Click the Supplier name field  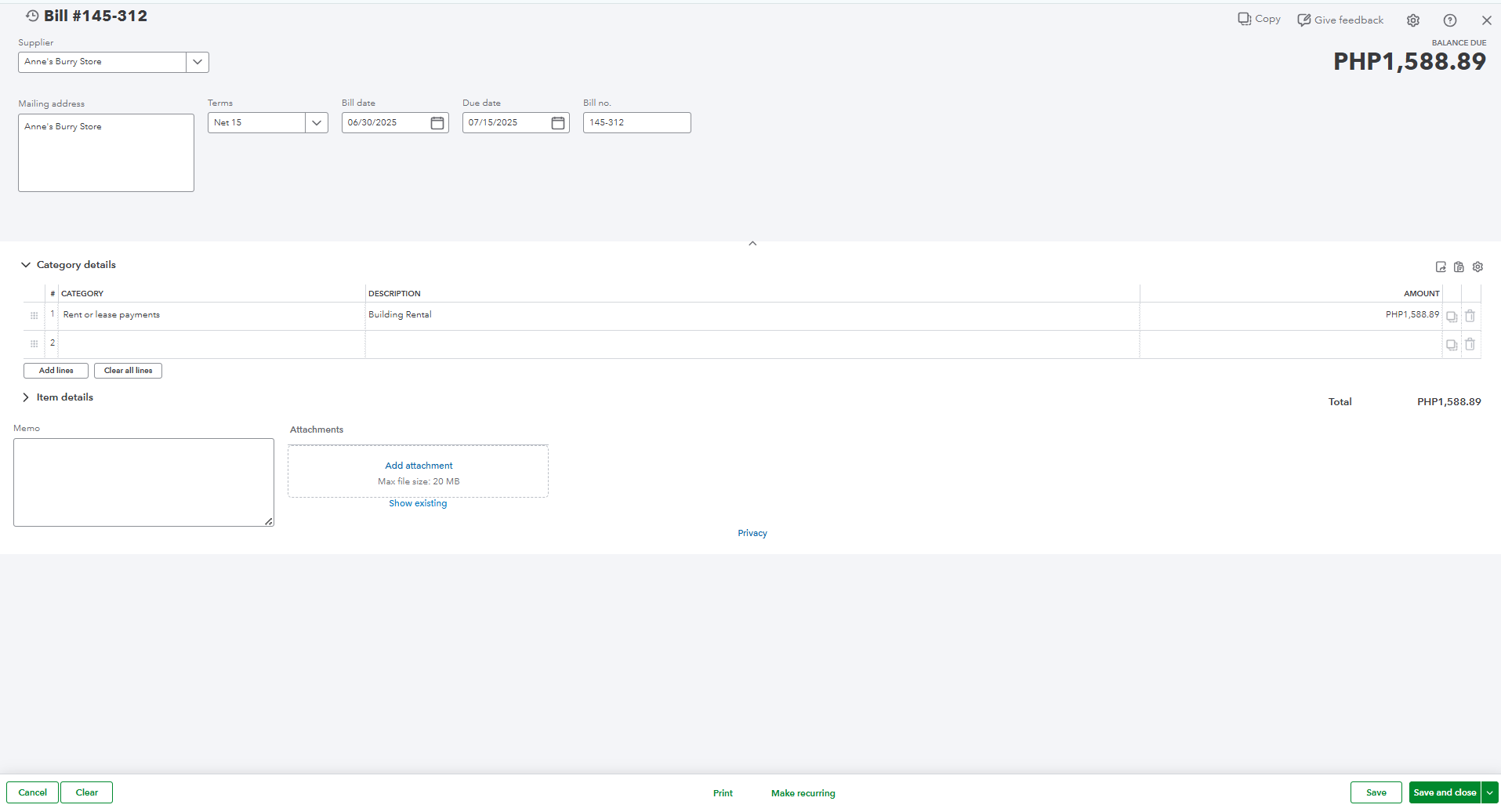coord(102,62)
